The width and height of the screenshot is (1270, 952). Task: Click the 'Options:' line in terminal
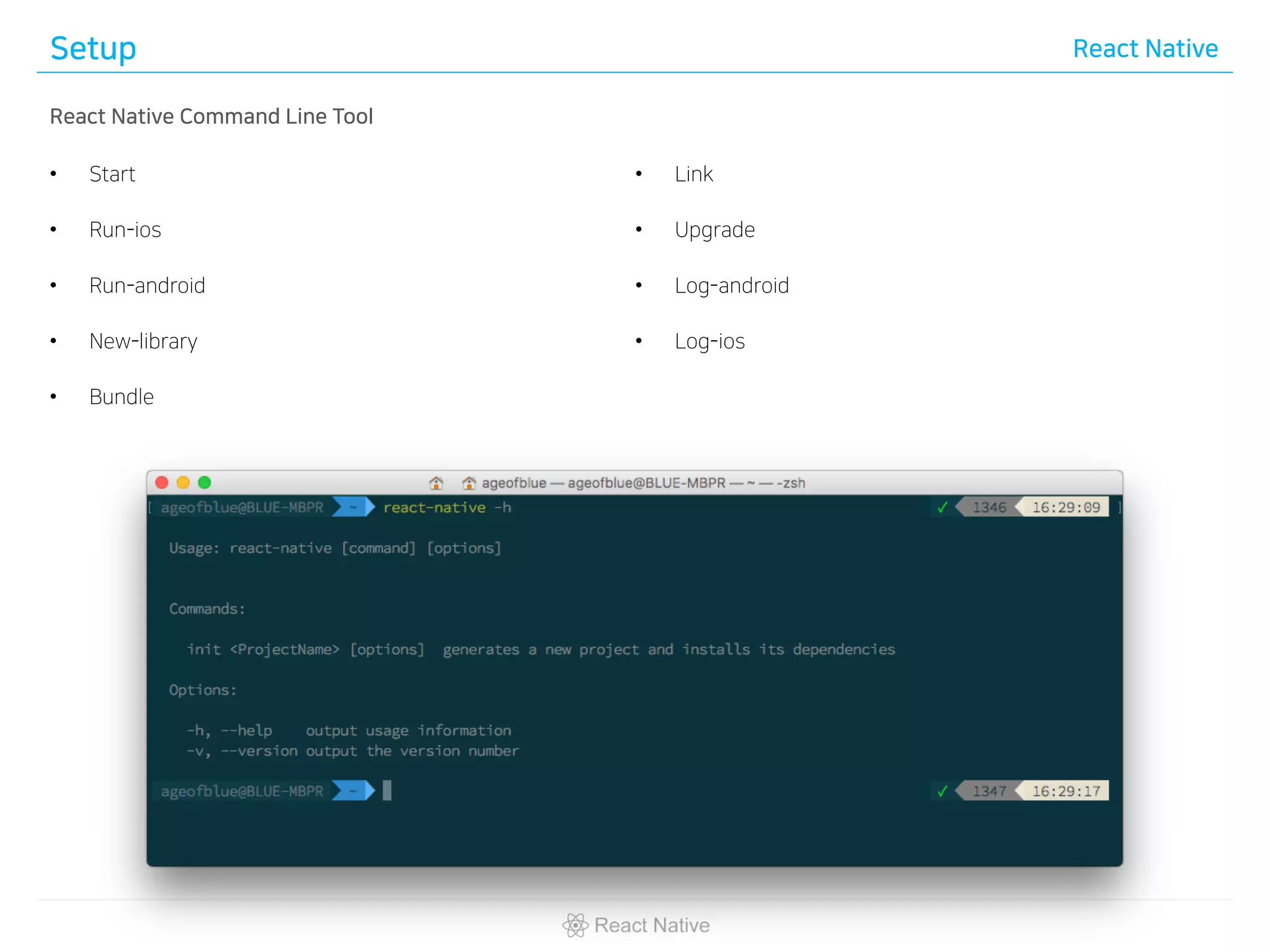pos(203,690)
